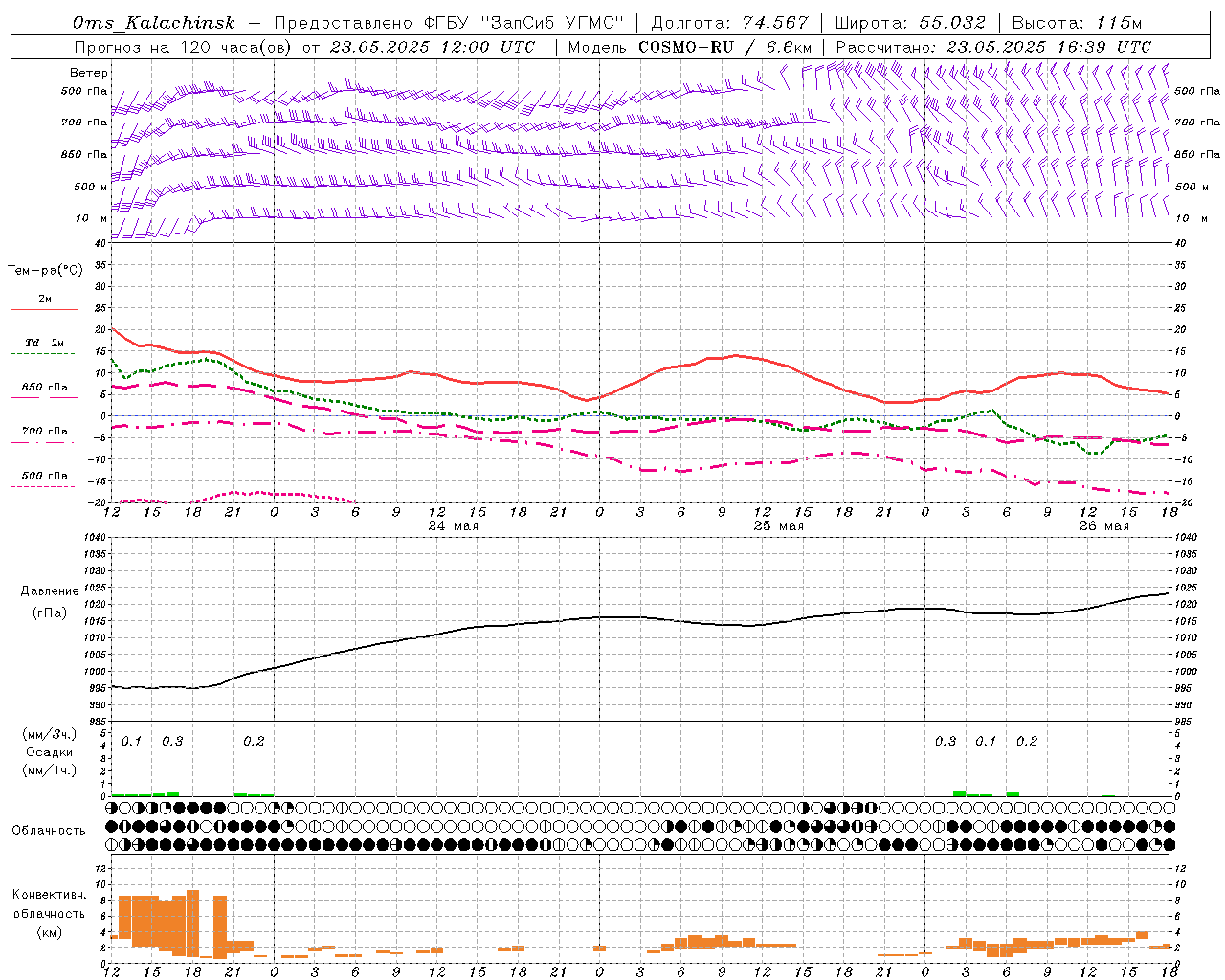Screen dimensions: 1225x980
Task: Click the "Конвективн." convective cloud label
Action: pos(49,895)
